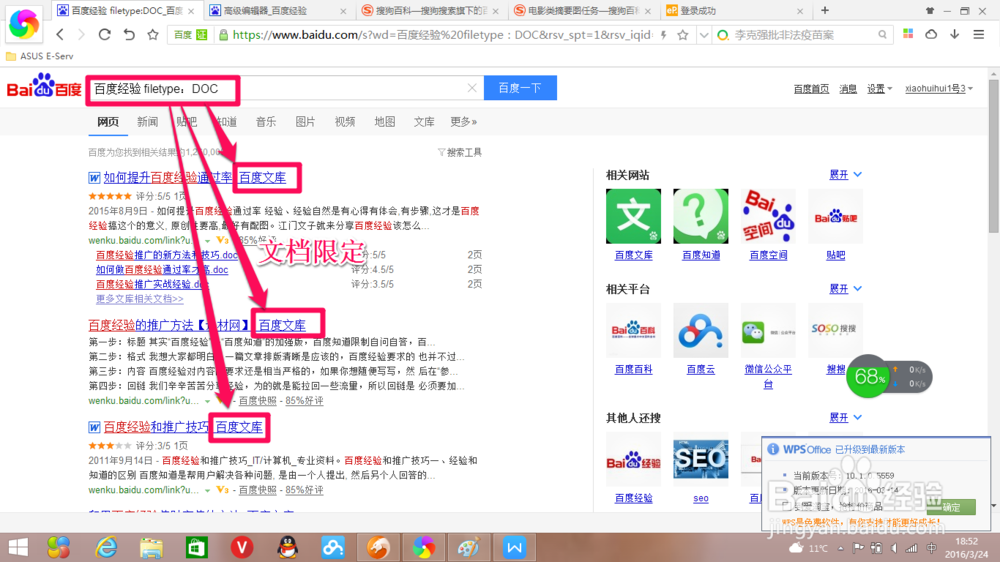This screenshot has width=1000, height=562.
Task: Open the xiaohuihui1号3 account dropdown
Action: coord(939,89)
